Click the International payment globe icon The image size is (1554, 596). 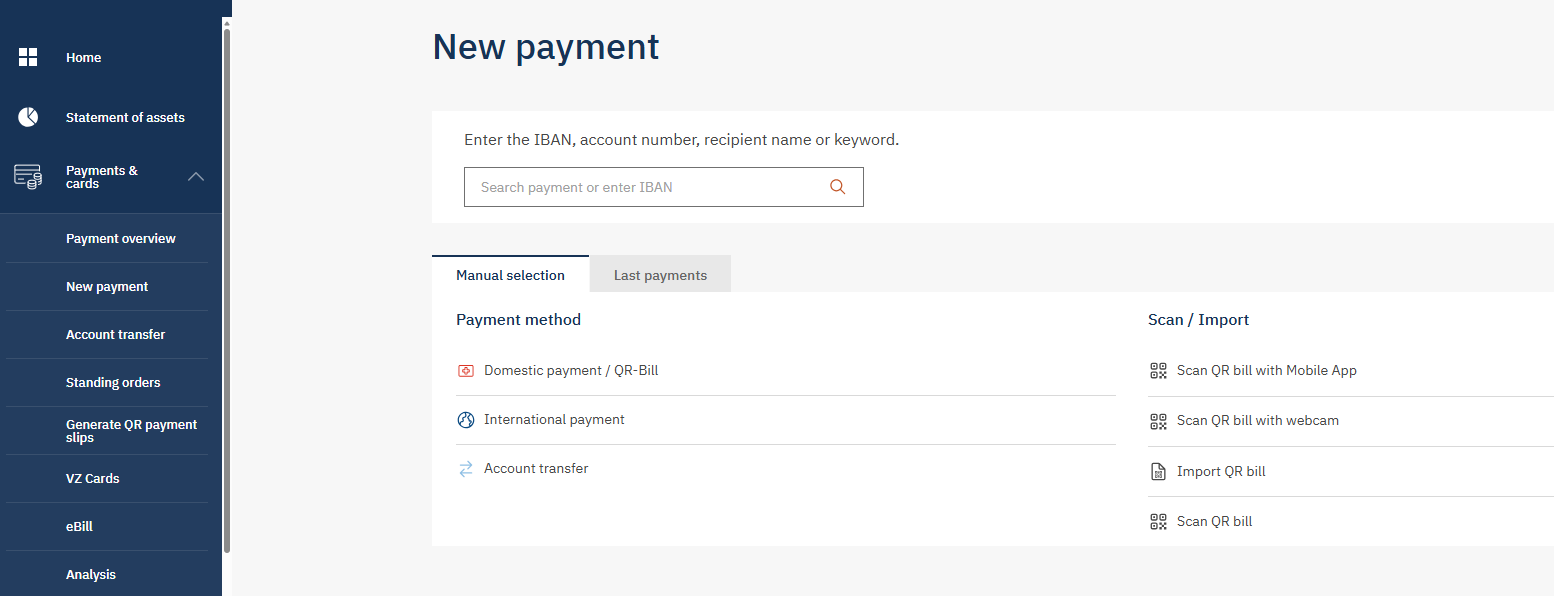coord(466,420)
